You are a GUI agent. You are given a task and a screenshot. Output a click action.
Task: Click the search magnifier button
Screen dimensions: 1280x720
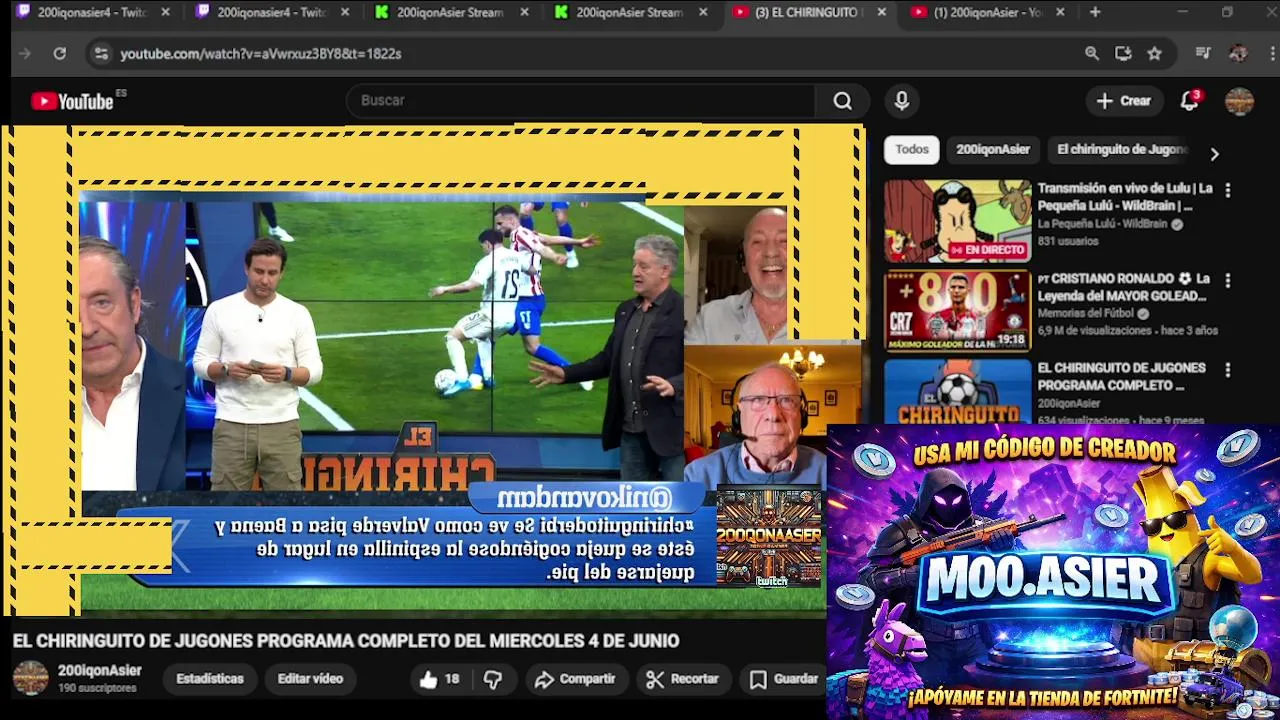[843, 101]
